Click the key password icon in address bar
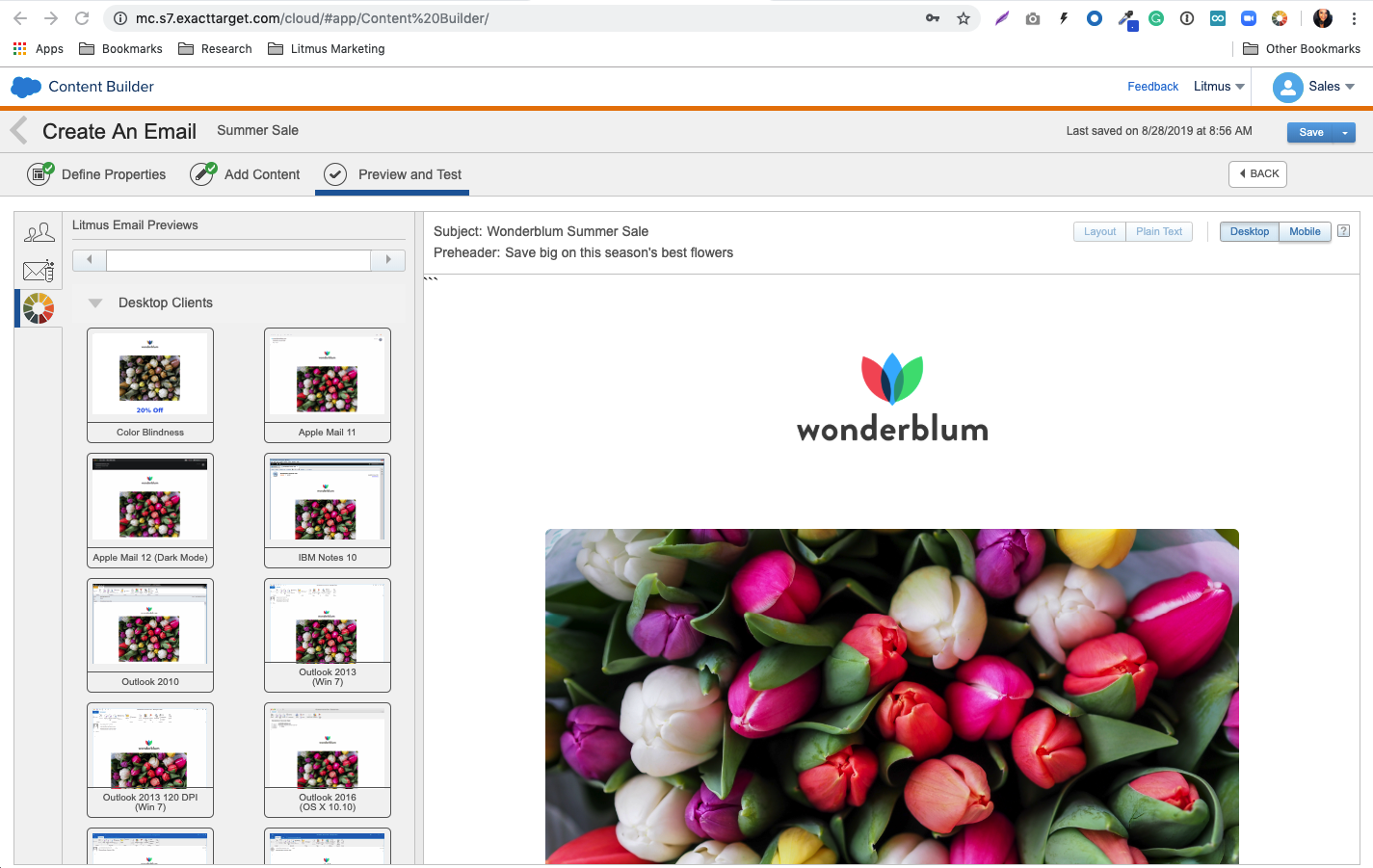This screenshot has height=868, width=1373. pos(933,18)
